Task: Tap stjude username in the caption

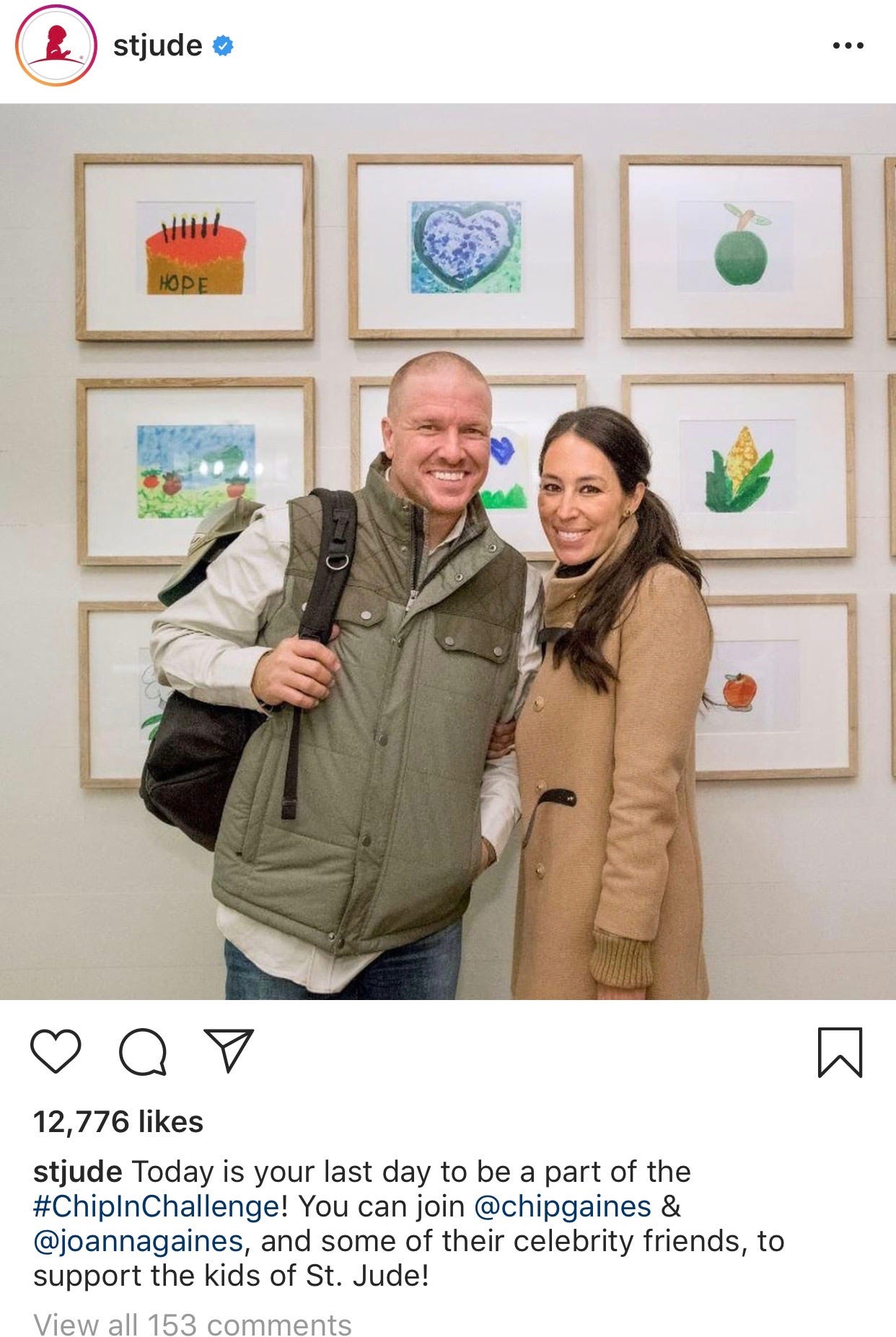Action: point(78,1171)
